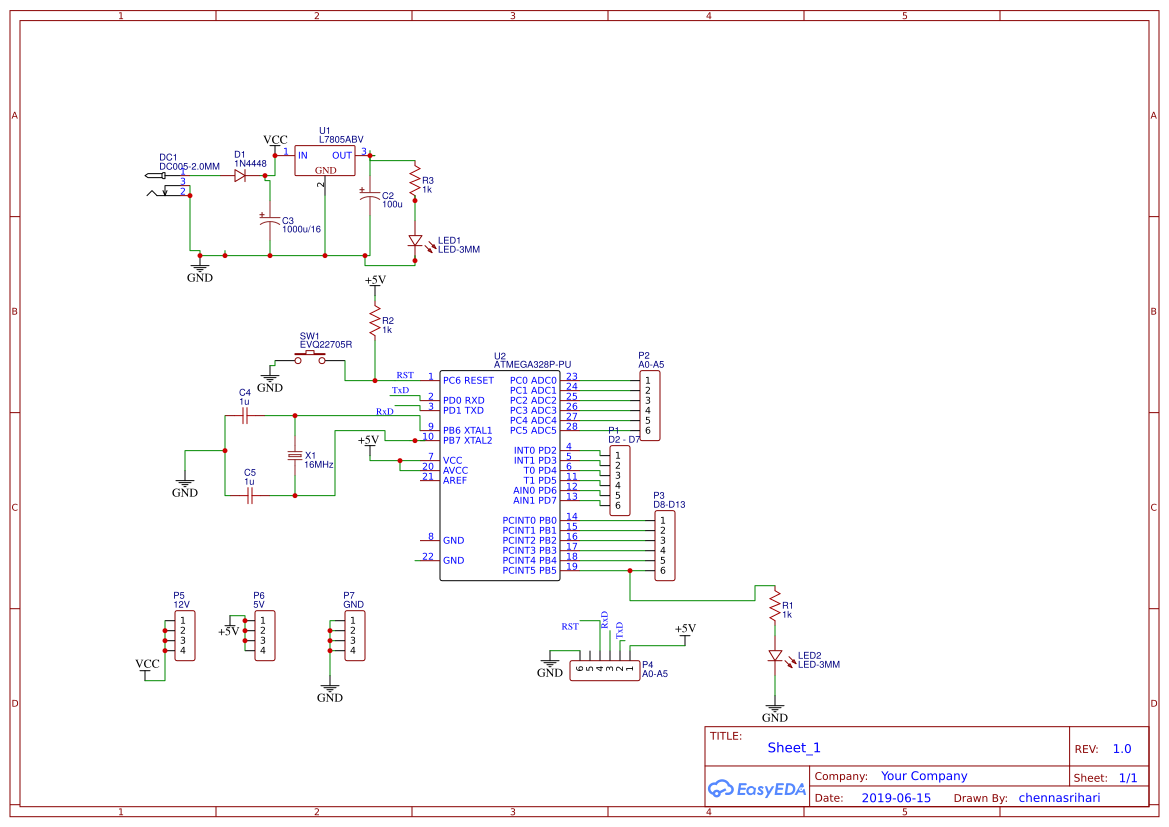Screen dimensions: 1169x827
Task: Select the Sheet_1 title text
Action: [x=793, y=747]
